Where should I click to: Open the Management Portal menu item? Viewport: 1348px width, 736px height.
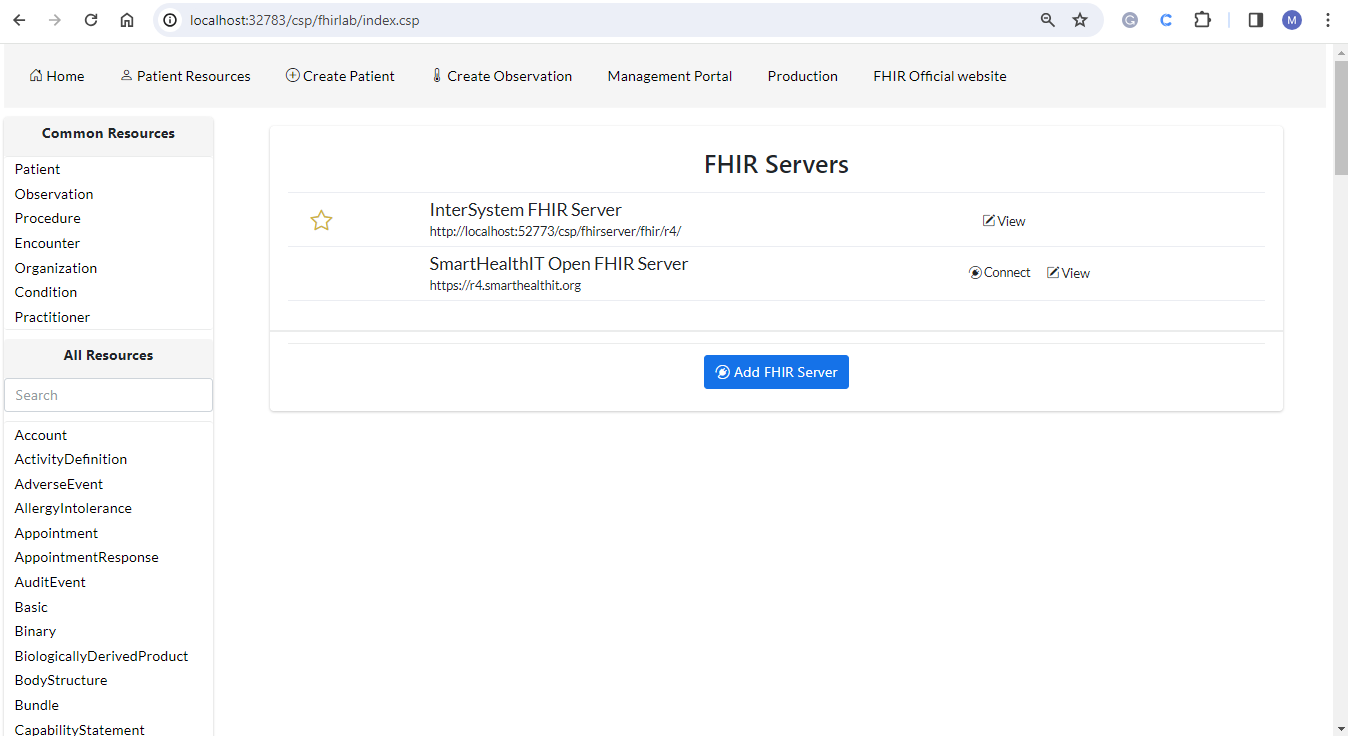pos(669,76)
